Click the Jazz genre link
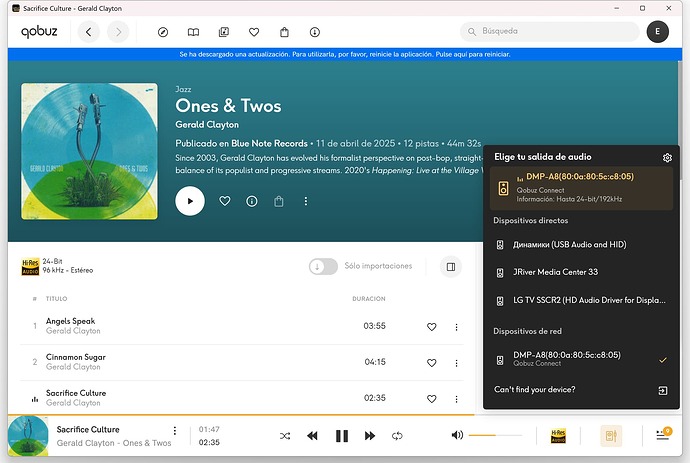 183,89
